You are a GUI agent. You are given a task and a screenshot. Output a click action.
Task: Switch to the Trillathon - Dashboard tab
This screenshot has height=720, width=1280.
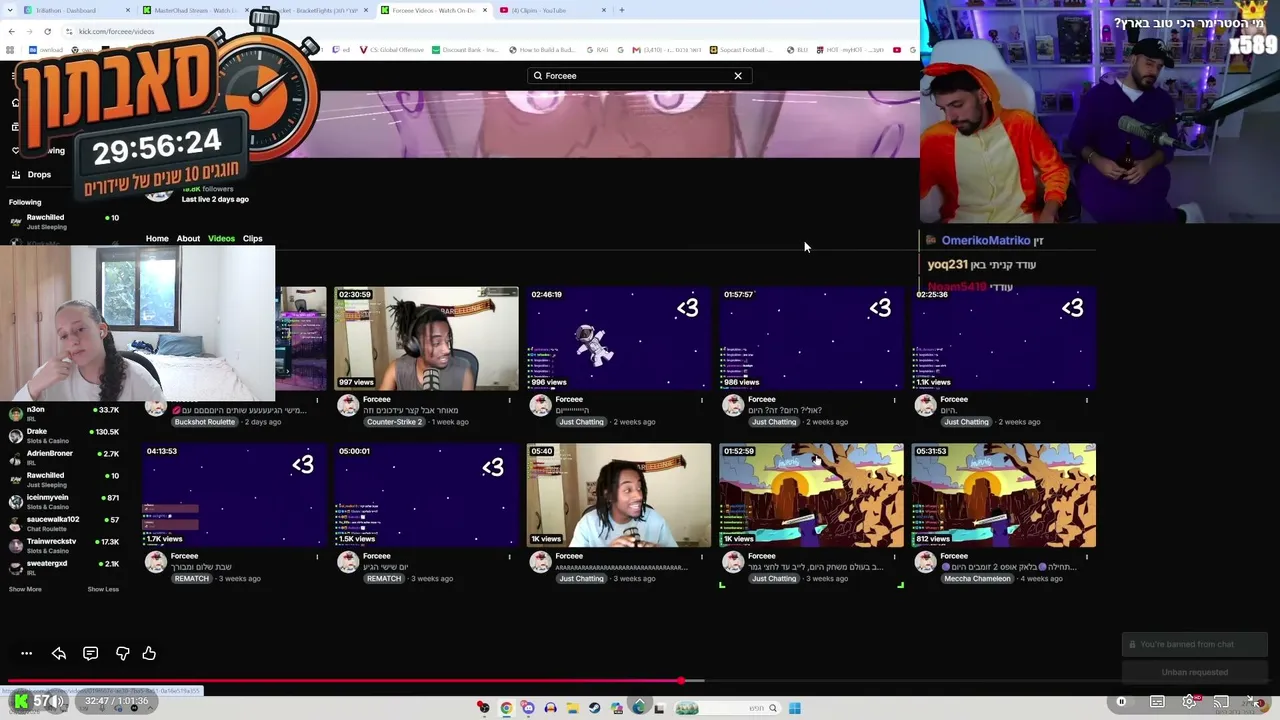[78, 10]
